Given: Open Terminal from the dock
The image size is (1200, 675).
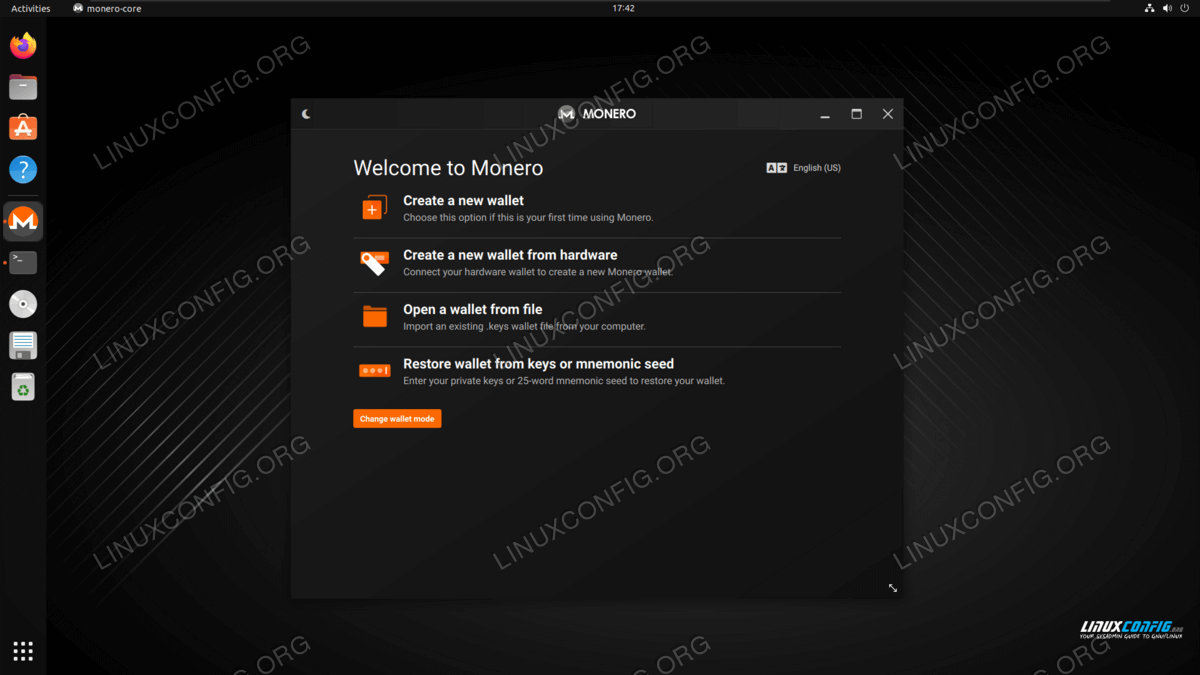Looking at the screenshot, I should point(23,263).
